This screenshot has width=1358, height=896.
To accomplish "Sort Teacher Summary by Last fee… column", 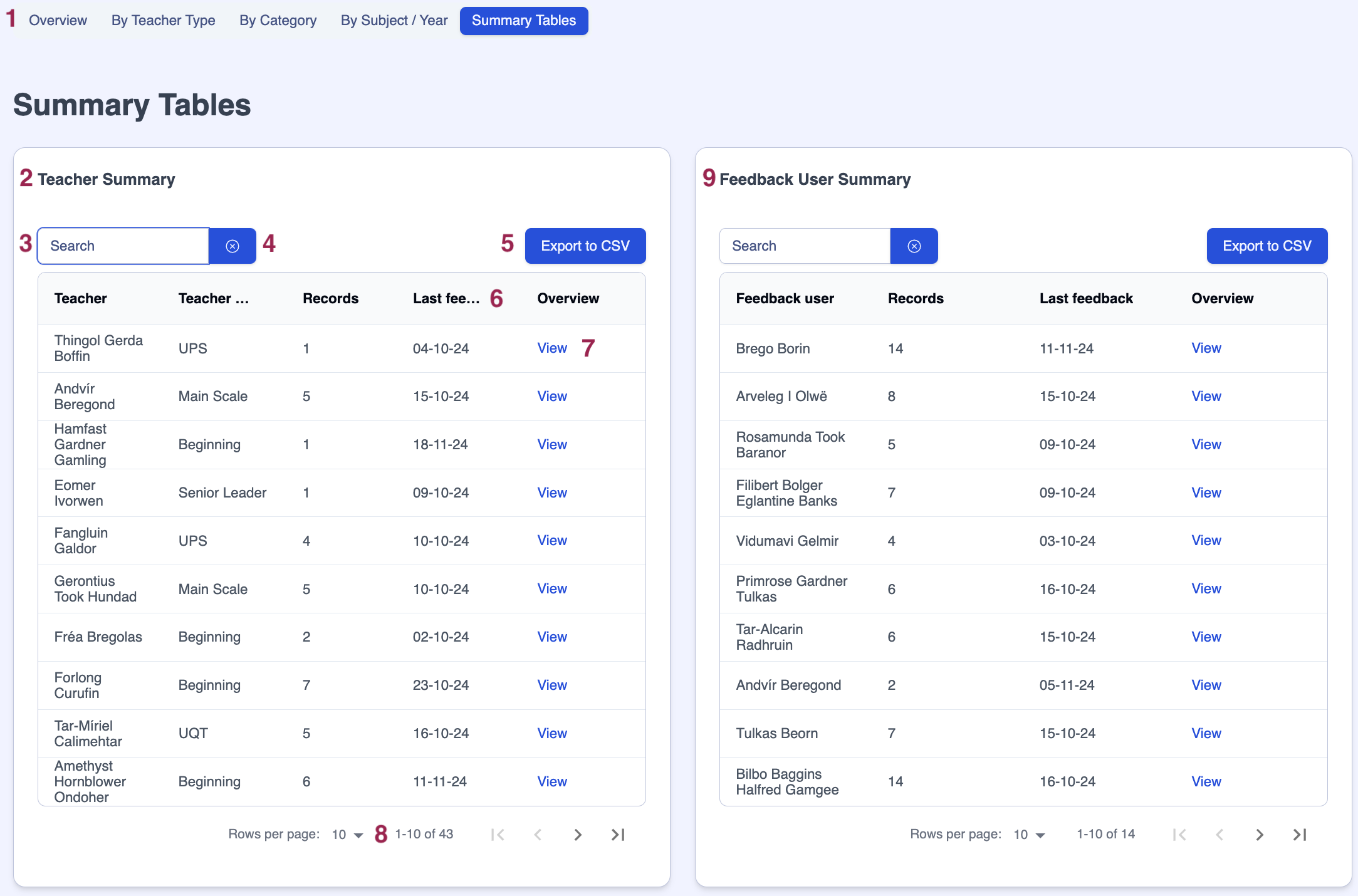I will click(x=446, y=299).
